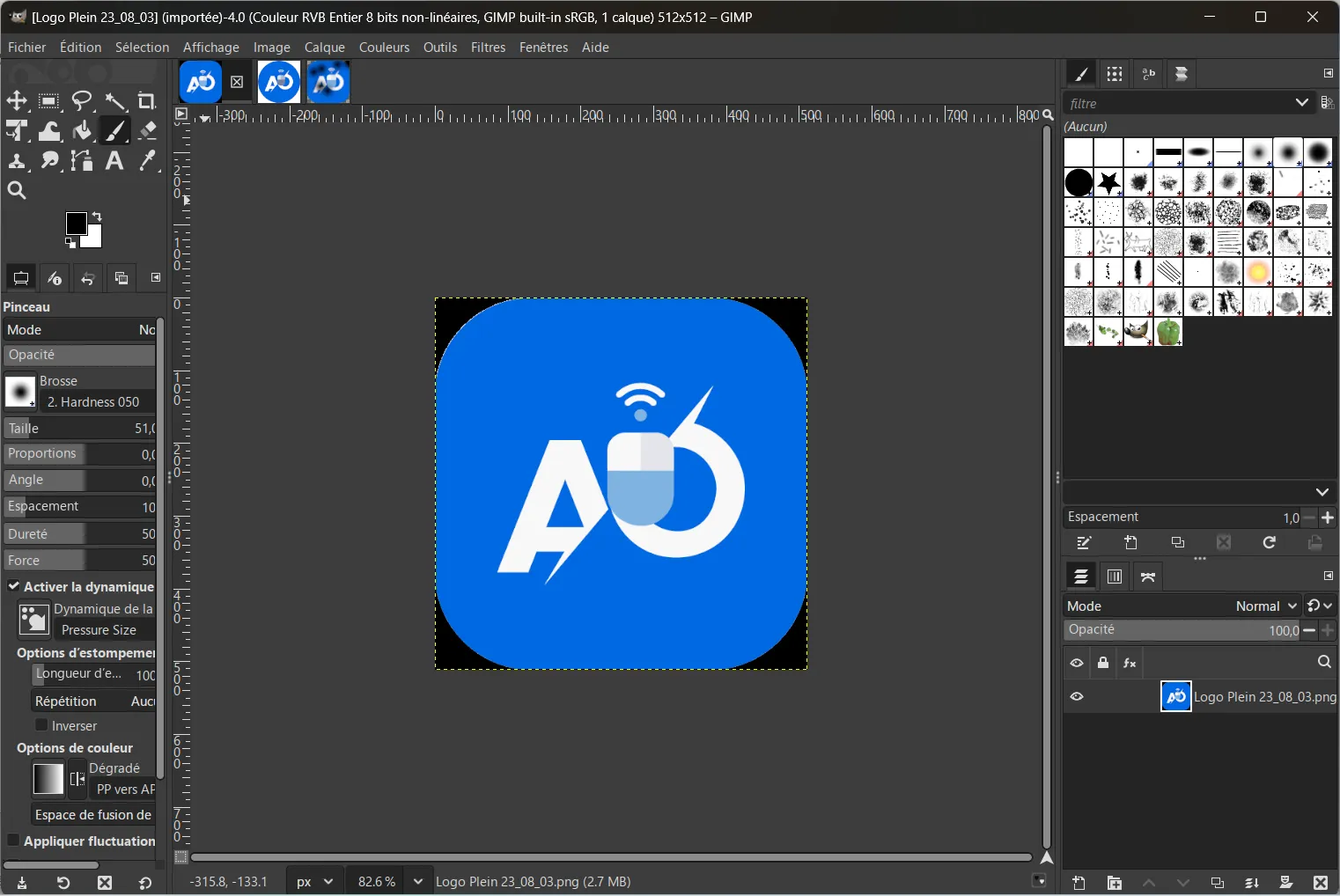Expand the brush filtre dropdown
The image size is (1340, 896).
(x=1301, y=103)
